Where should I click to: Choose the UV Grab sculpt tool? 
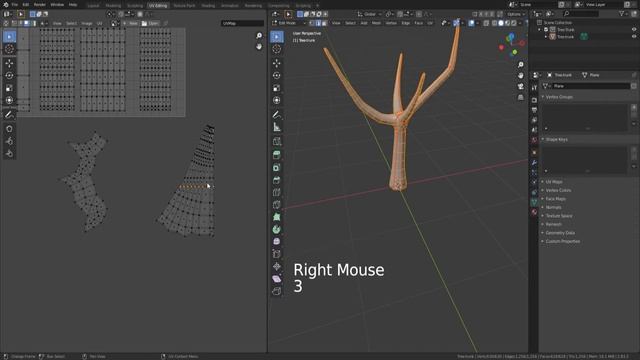tap(9, 129)
